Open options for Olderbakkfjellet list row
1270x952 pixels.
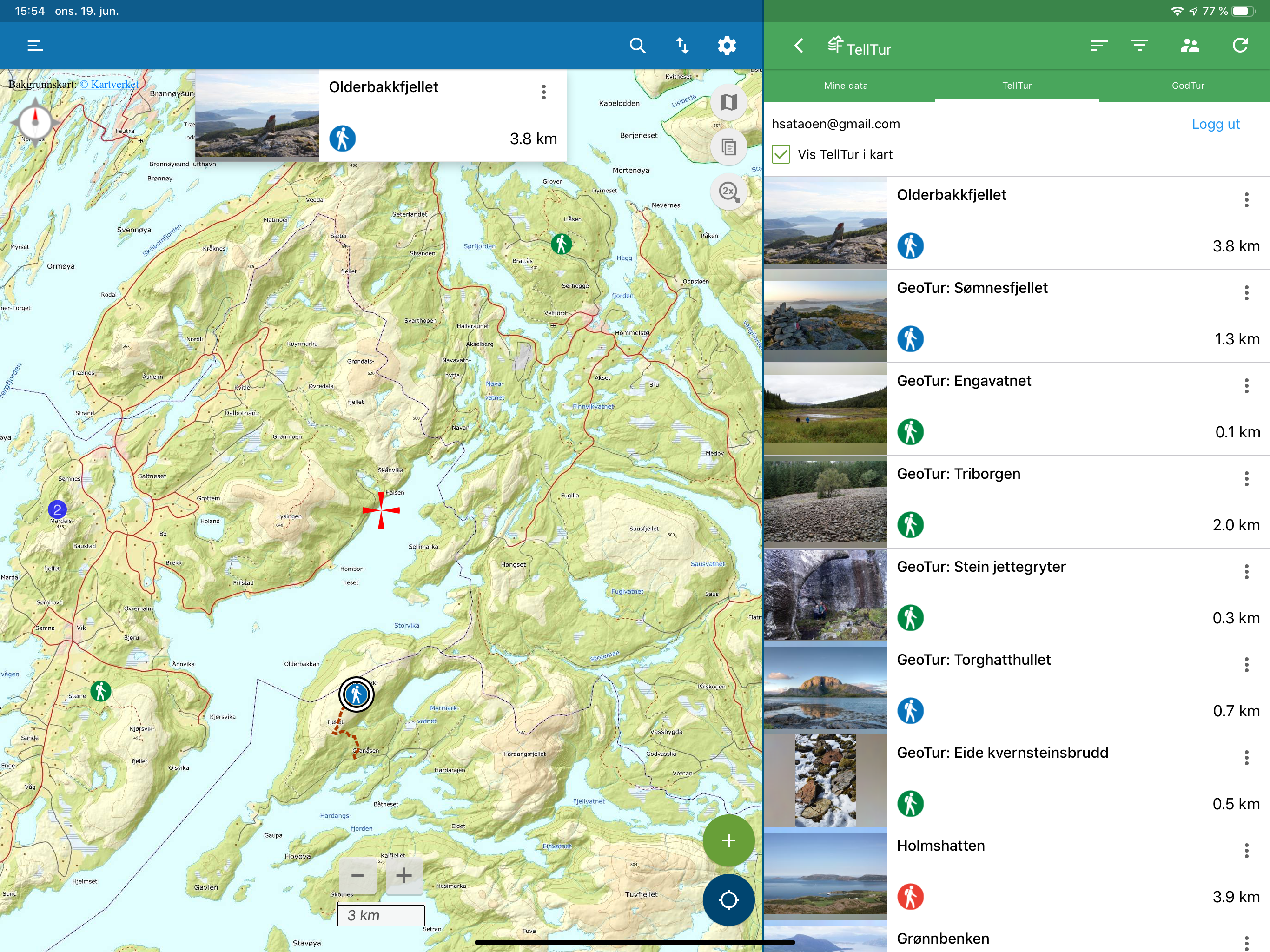(x=1246, y=200)
